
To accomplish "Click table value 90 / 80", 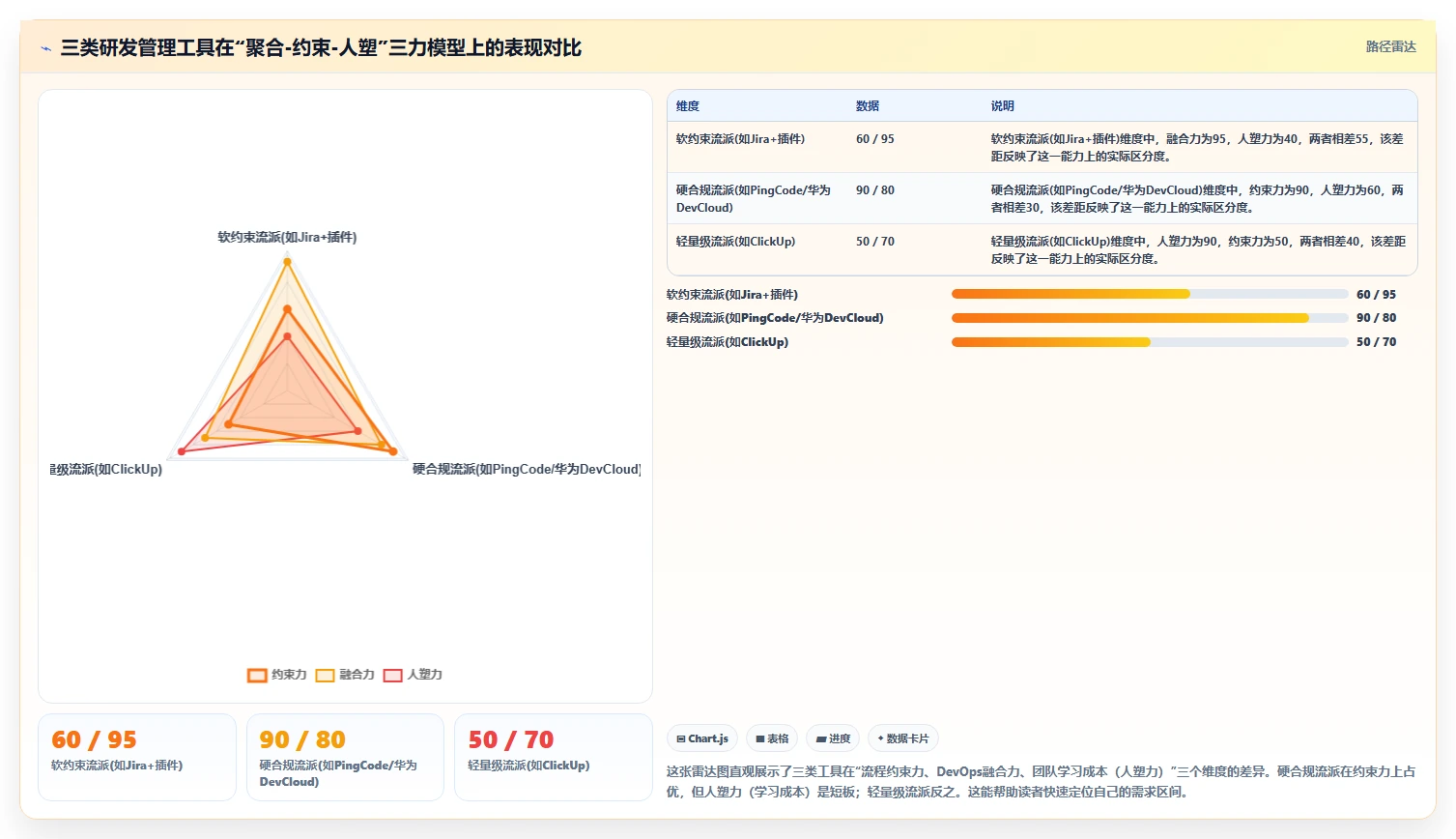I will click(875, 190).
